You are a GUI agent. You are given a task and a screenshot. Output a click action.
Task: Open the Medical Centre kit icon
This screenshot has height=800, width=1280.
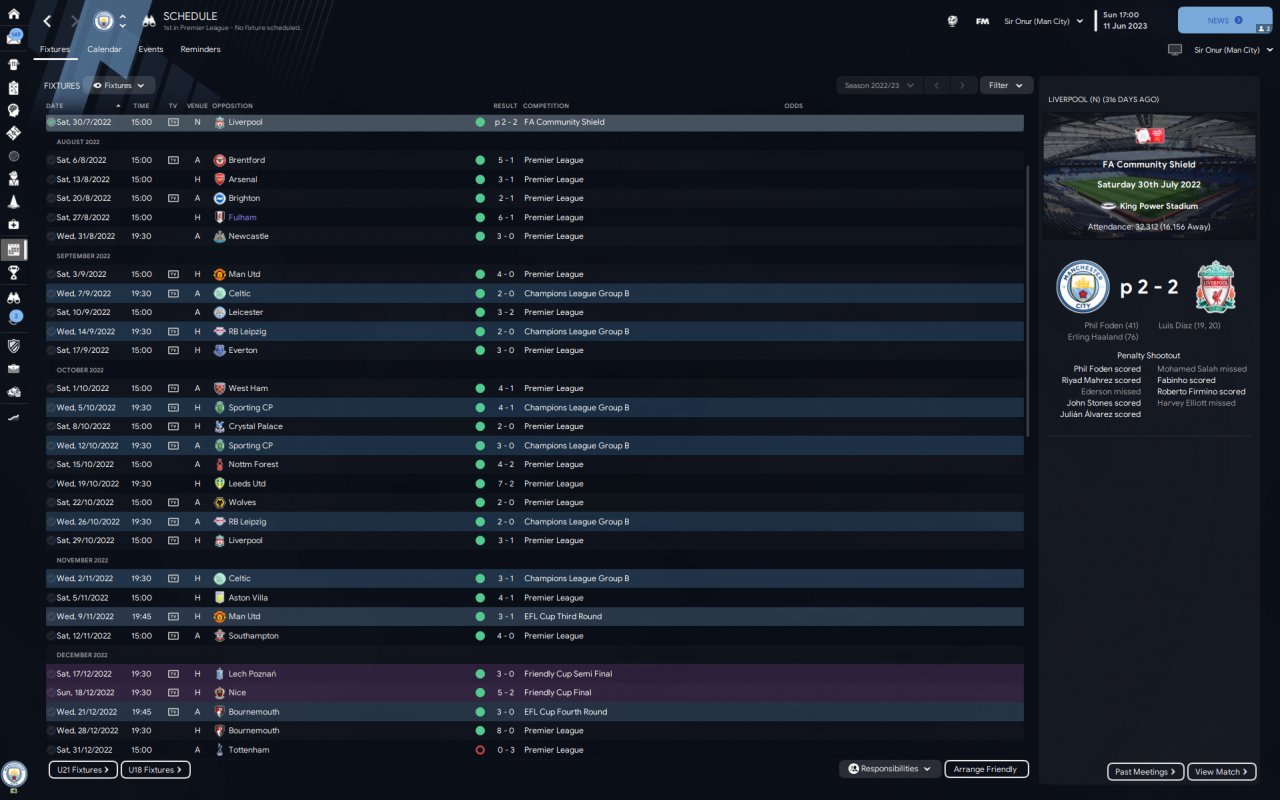(x=14, y=225)
